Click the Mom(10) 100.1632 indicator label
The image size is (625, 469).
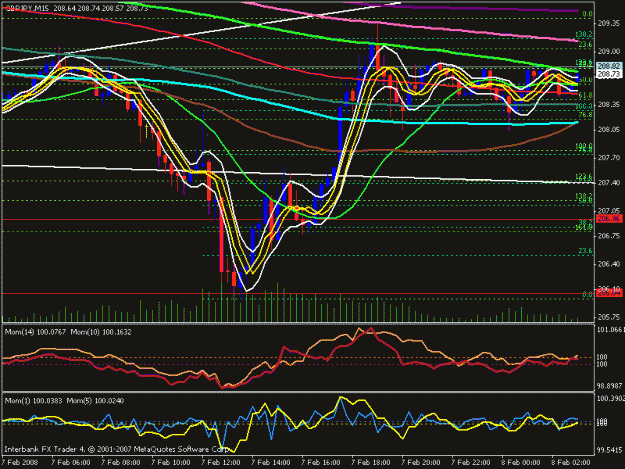click(x=101, y=332)
